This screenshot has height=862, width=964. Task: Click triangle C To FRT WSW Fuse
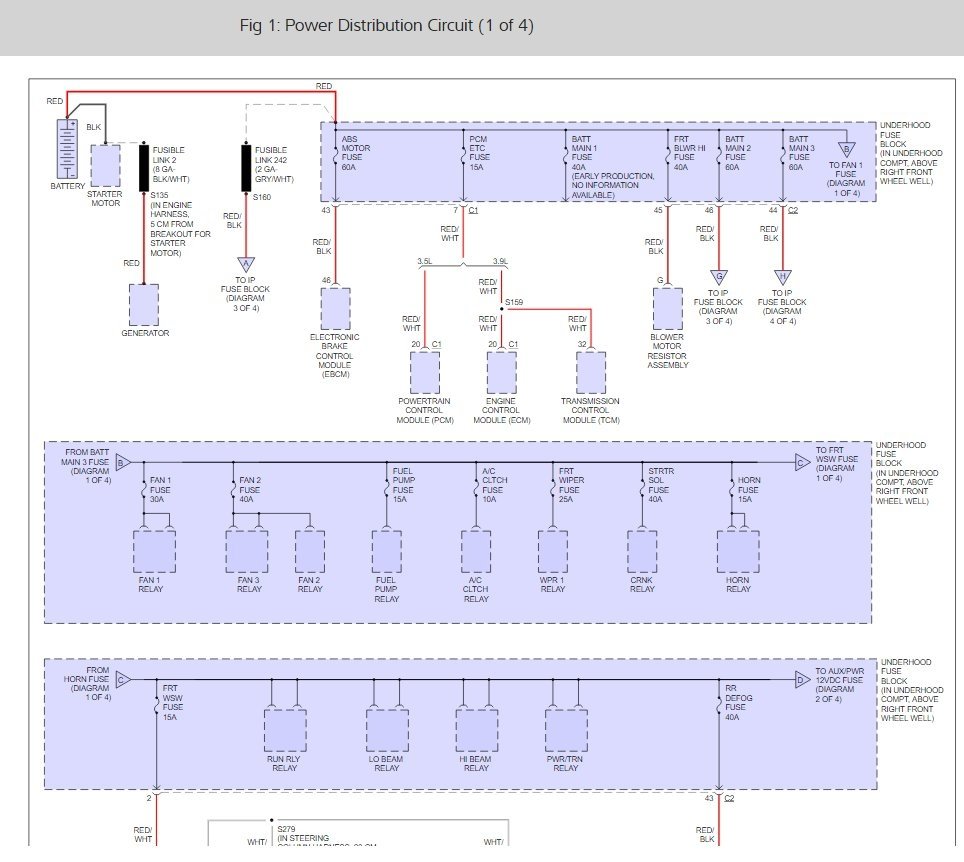coord(802,462)
